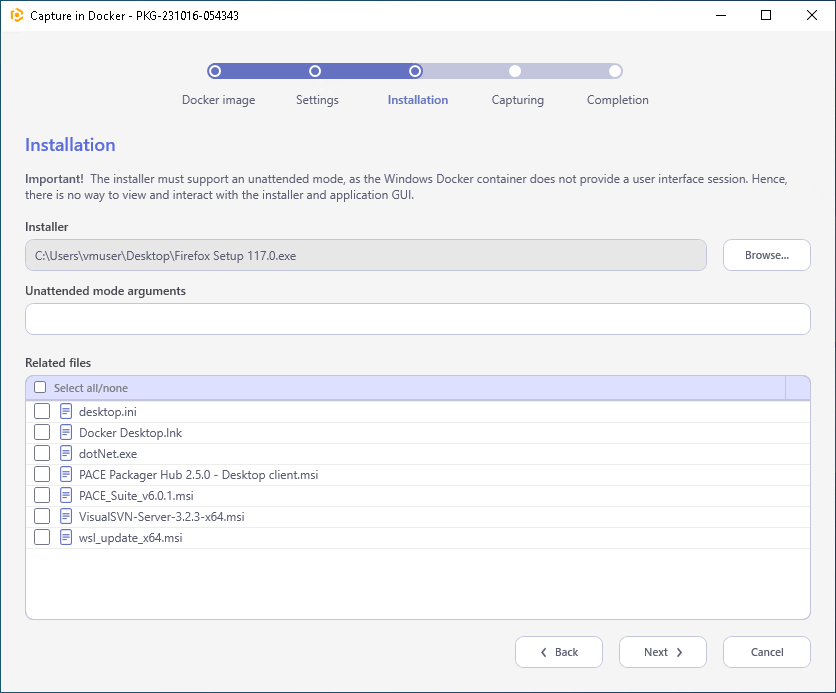
Task: Click the Capturing progress circle
Action: [515, 71]
